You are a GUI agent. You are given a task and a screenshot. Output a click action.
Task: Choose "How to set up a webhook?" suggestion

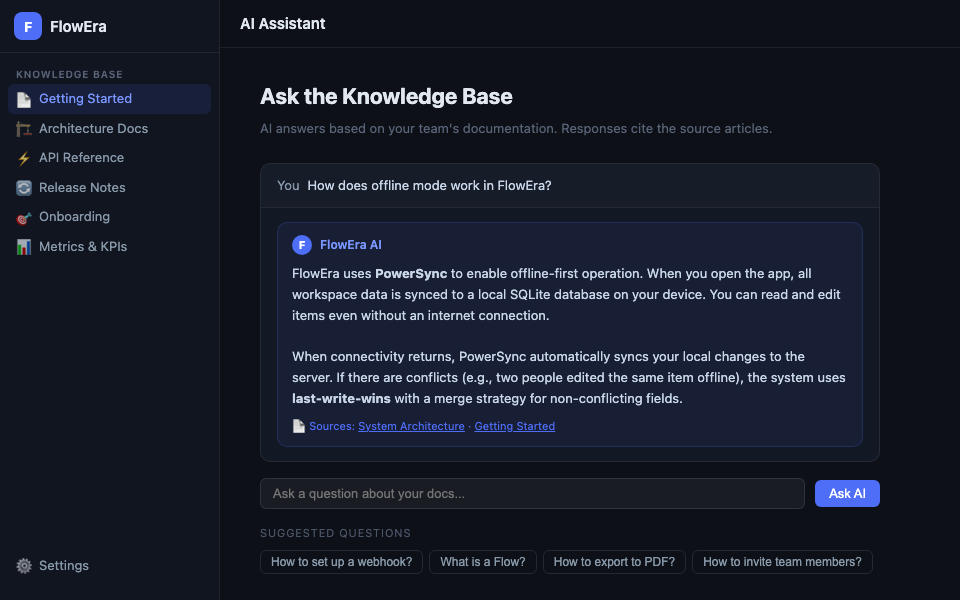pyautogui.click(x=341, y=562)
